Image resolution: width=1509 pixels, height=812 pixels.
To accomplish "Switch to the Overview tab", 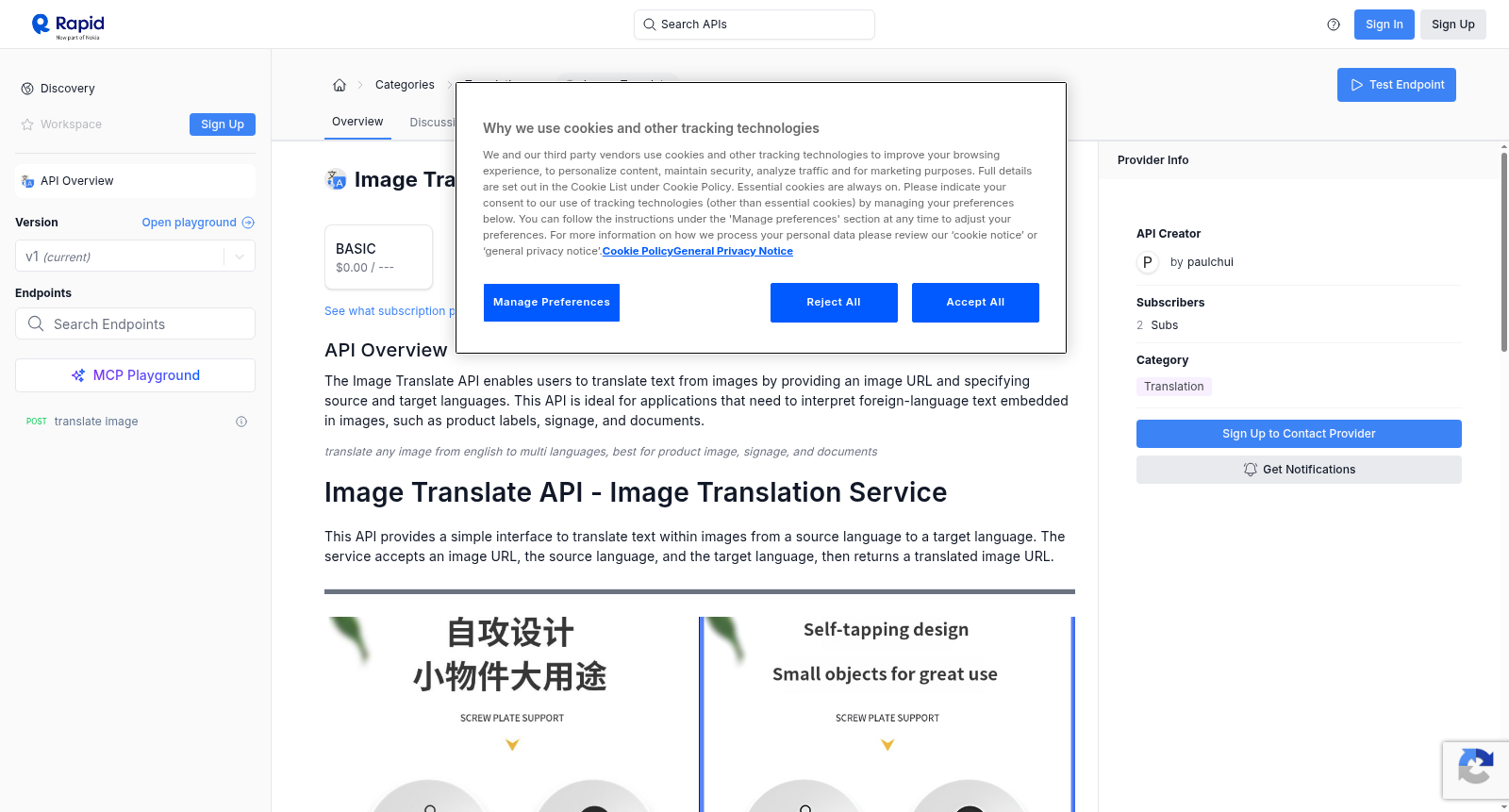I will [357, 122].
